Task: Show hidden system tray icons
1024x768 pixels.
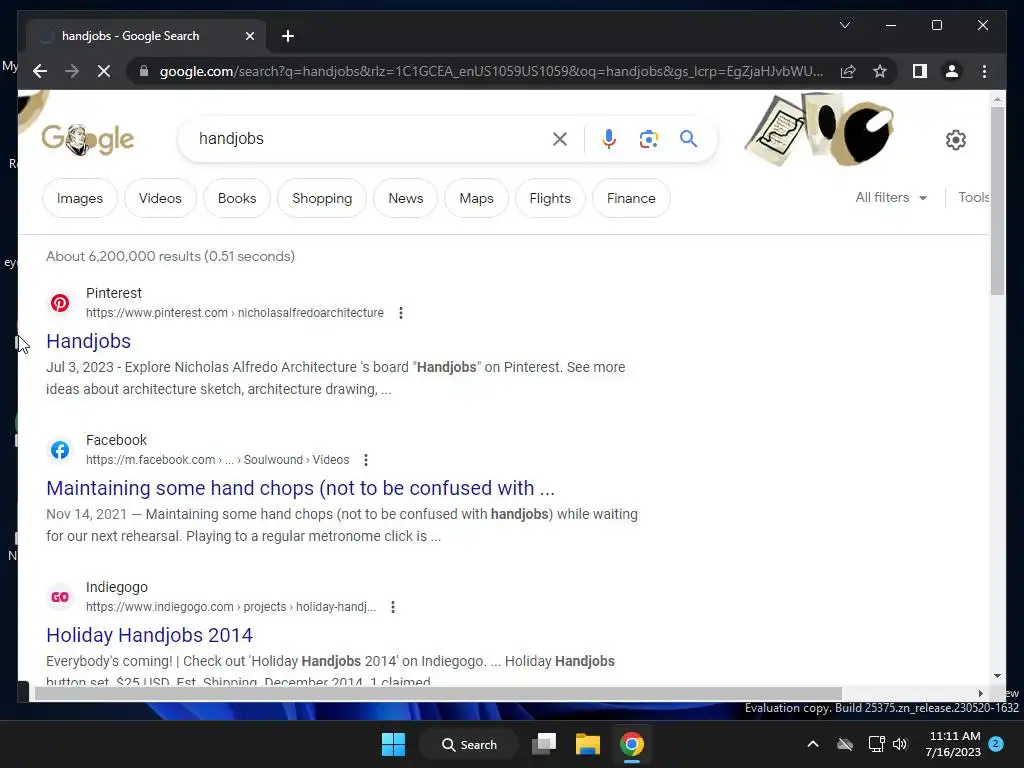Action: [813, 744]
